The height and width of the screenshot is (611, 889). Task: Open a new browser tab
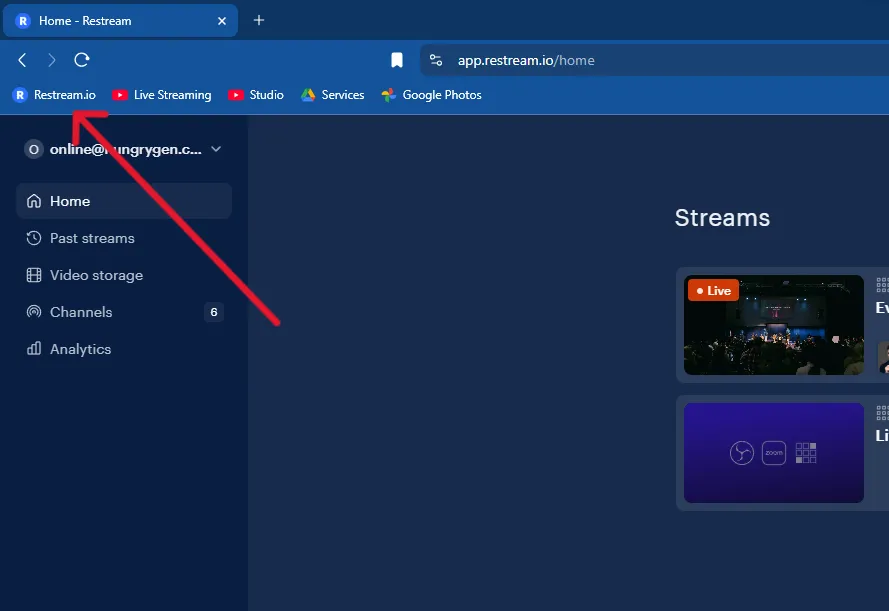pyautogui.click(x=259, y=20)
